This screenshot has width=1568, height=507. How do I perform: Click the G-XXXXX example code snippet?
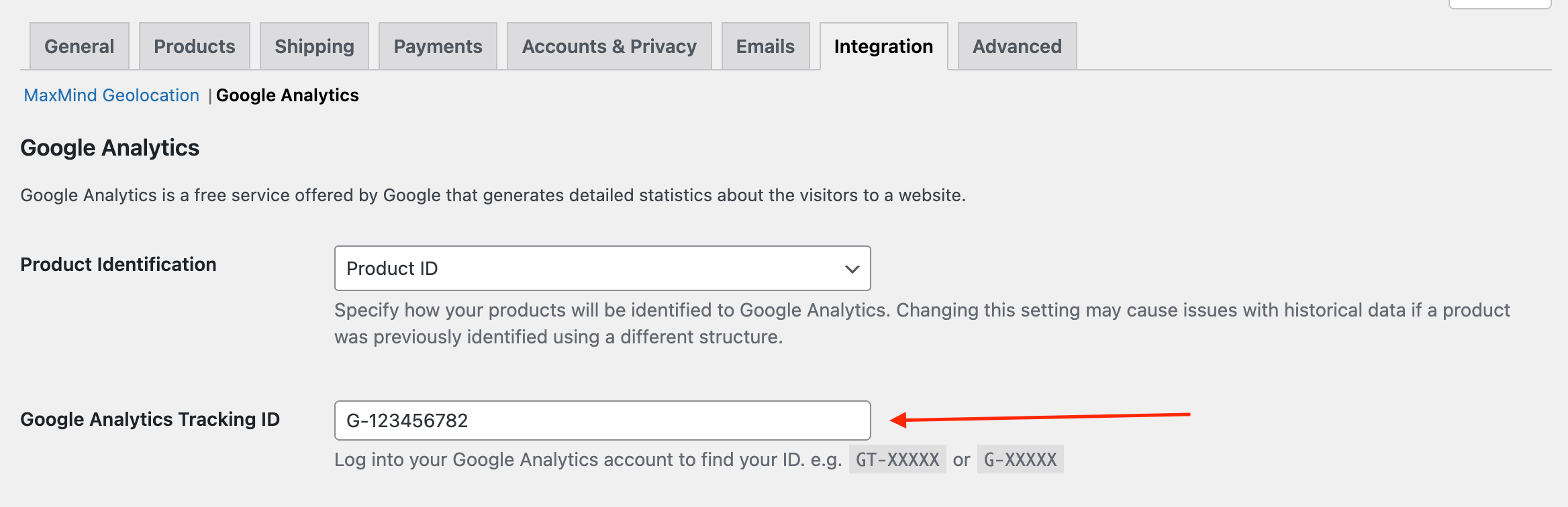pos(1020,459)
